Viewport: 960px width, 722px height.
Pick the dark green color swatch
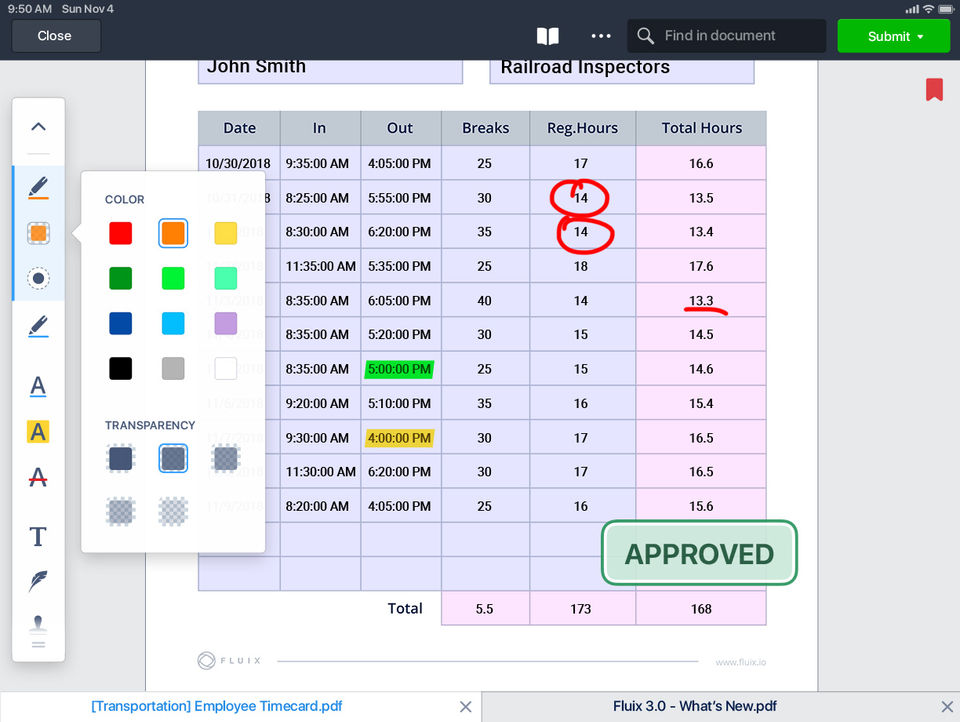(121, 279)
